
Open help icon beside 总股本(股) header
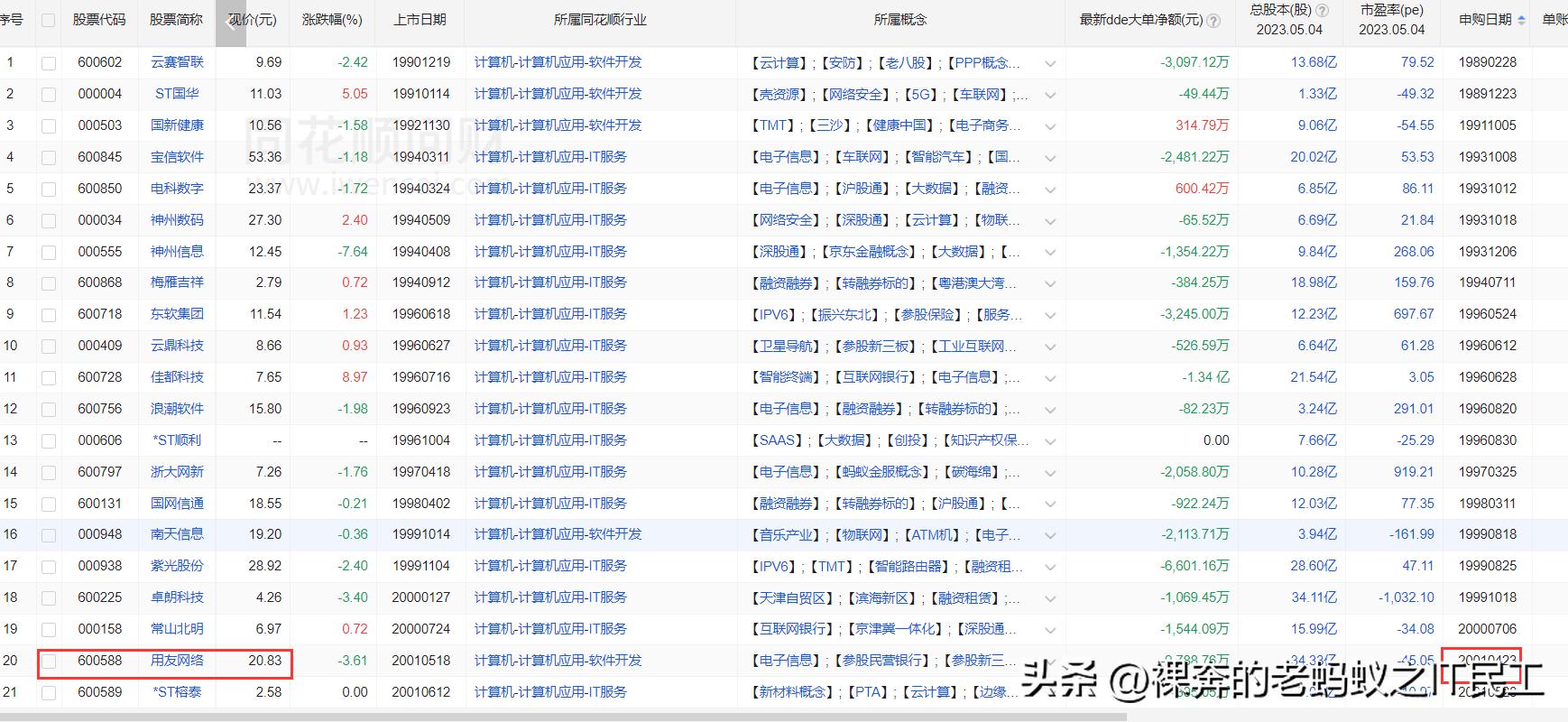tap(1322, 11)
